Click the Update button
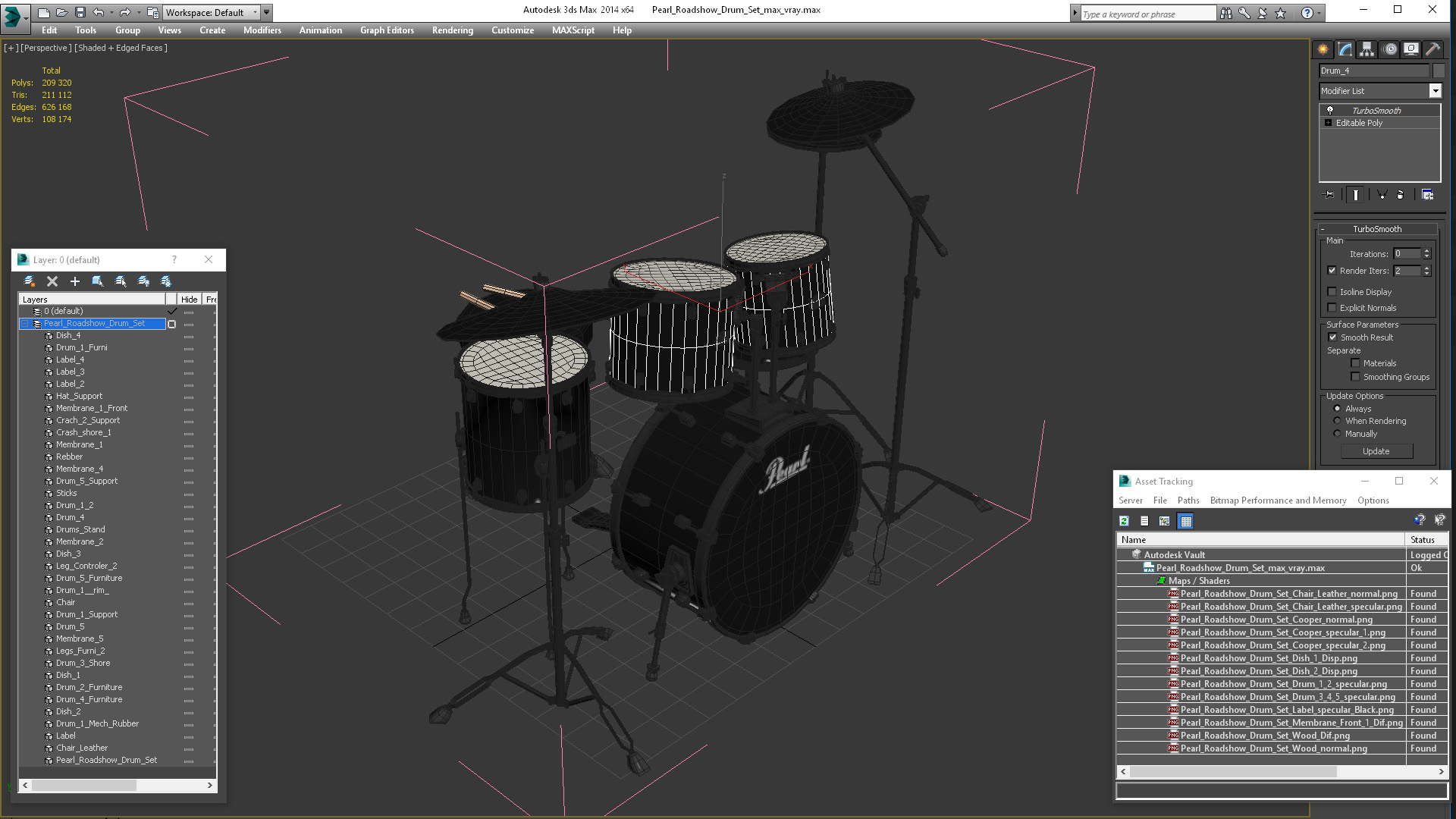This screenshot has width=1456, height=819. pos(1376,451)
